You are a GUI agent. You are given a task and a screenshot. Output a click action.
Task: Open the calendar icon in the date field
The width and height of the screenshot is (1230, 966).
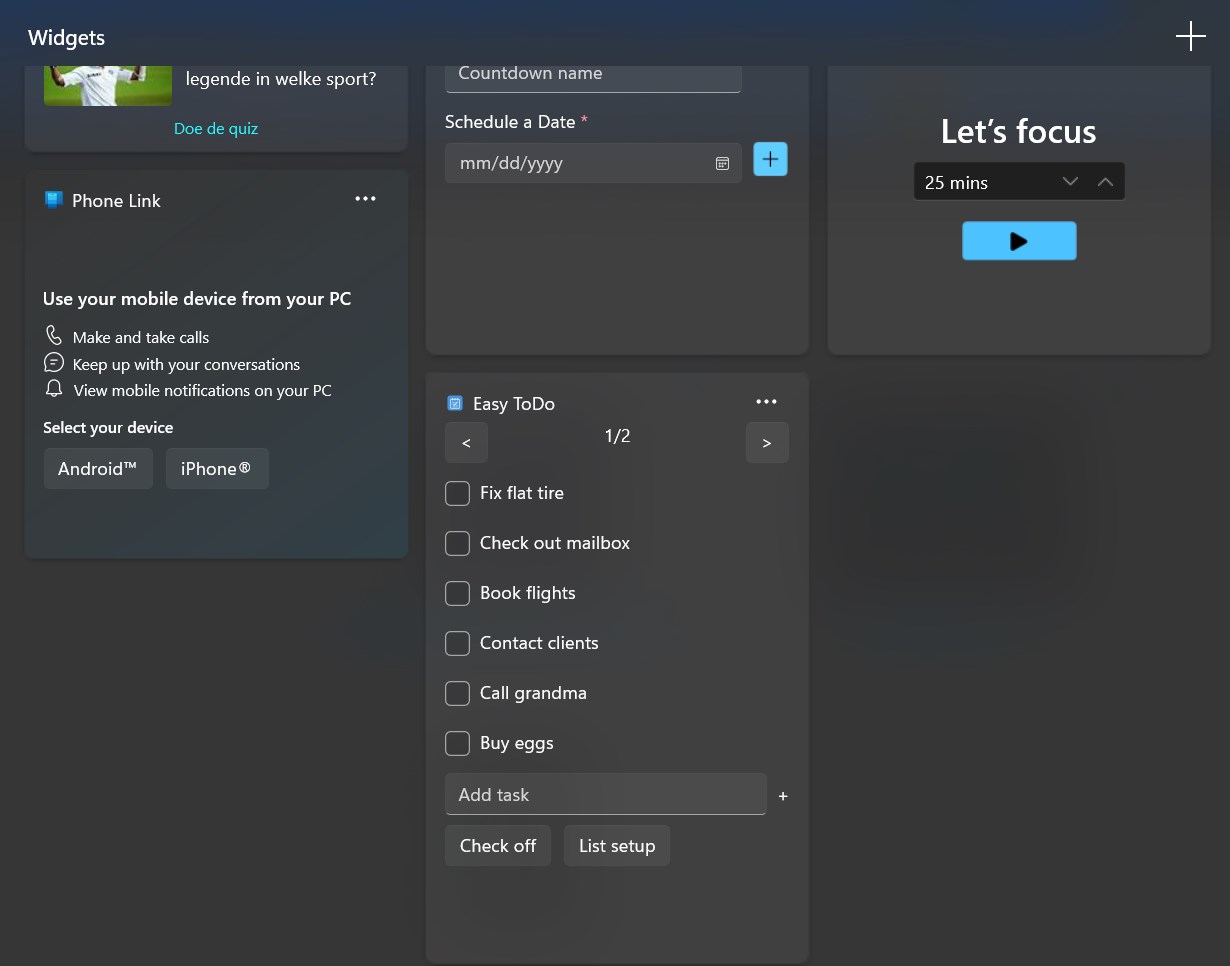(x=722, y=162)
